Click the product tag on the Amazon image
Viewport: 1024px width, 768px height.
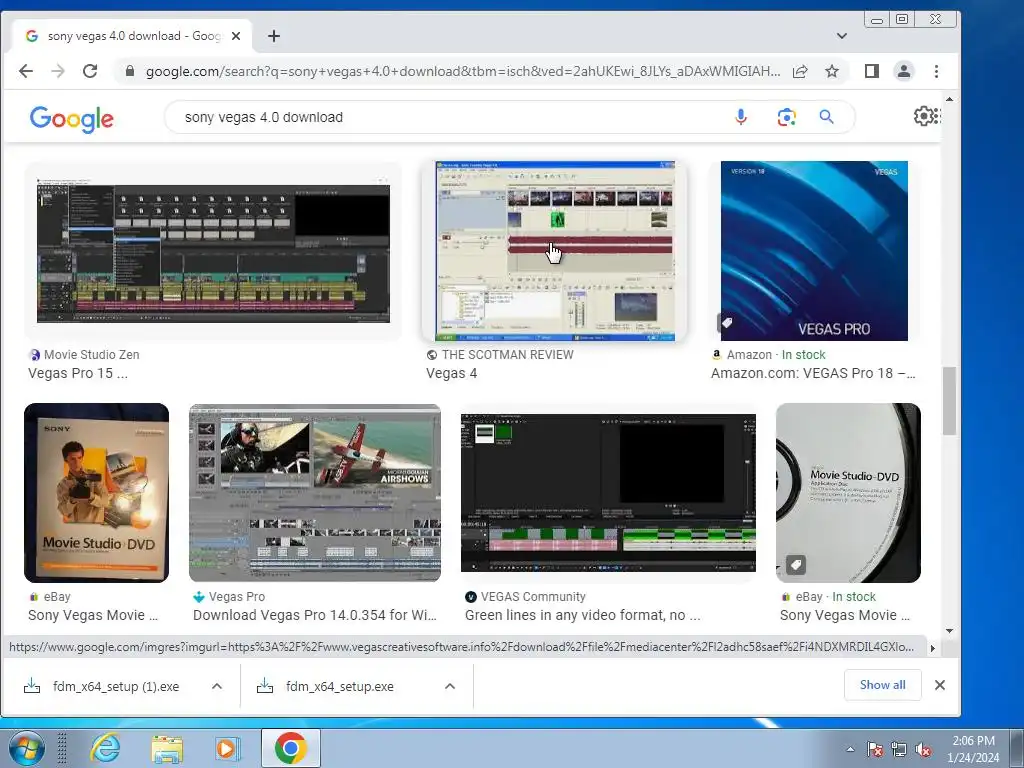(727, 322)
